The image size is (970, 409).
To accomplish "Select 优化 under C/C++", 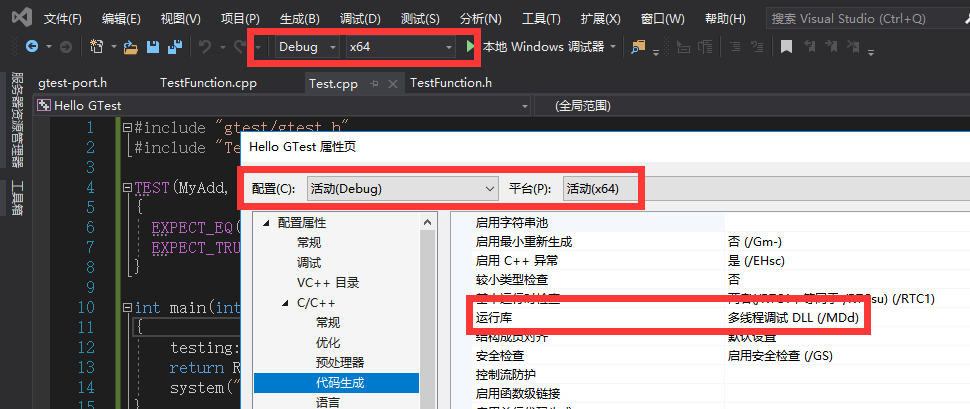I will 328,343.
